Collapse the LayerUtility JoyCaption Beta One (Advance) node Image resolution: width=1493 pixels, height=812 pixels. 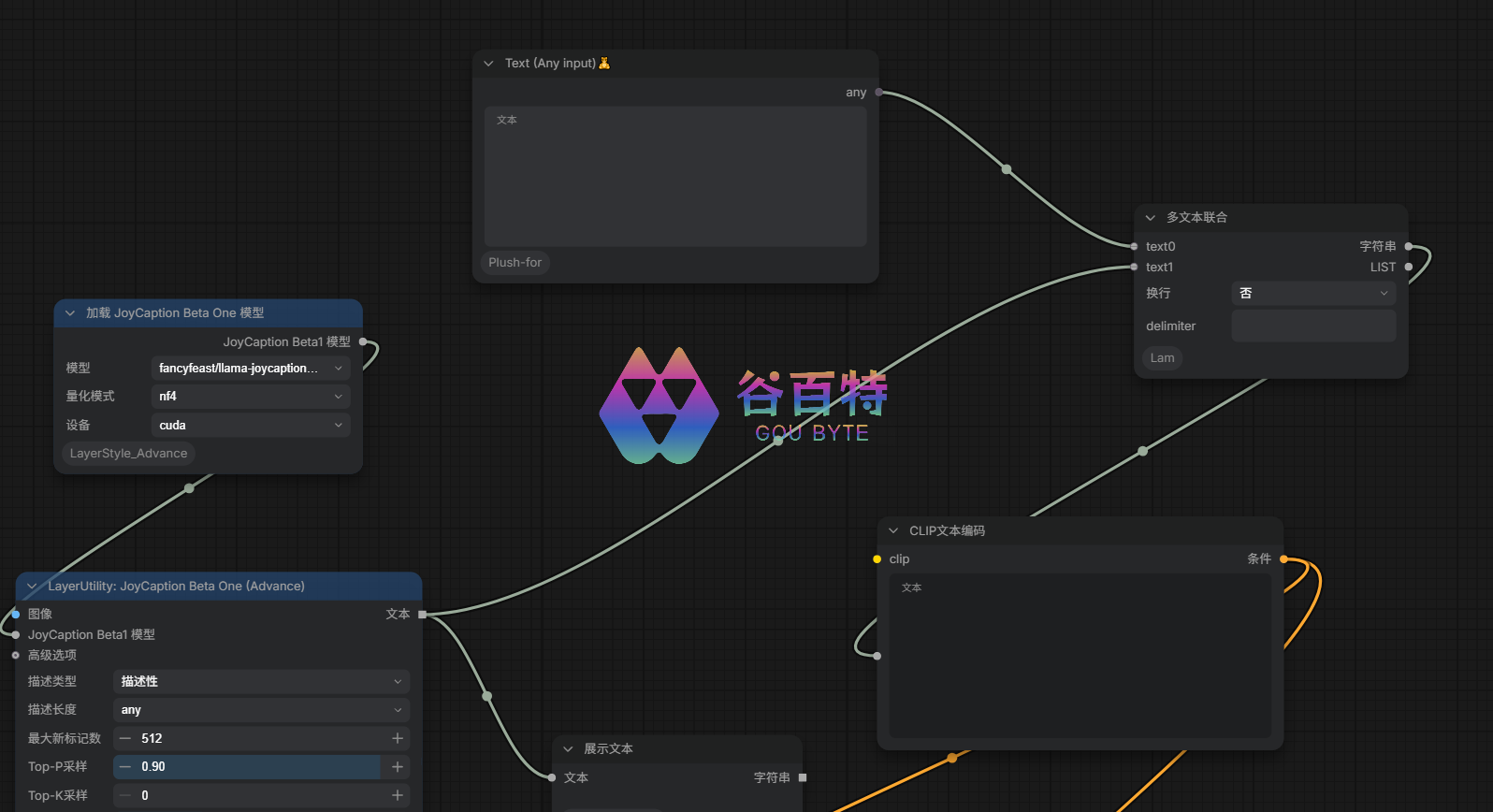click(32, 587)
